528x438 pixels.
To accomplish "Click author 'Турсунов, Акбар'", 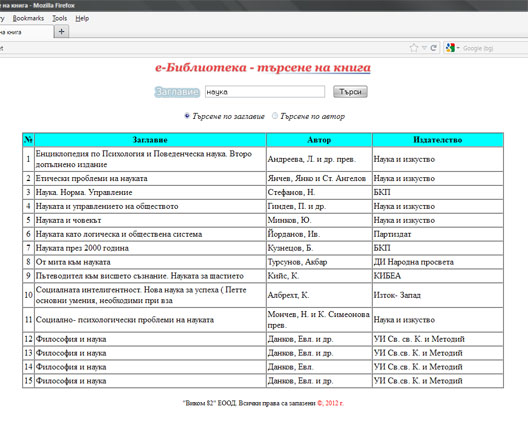I will pos(297,262).
